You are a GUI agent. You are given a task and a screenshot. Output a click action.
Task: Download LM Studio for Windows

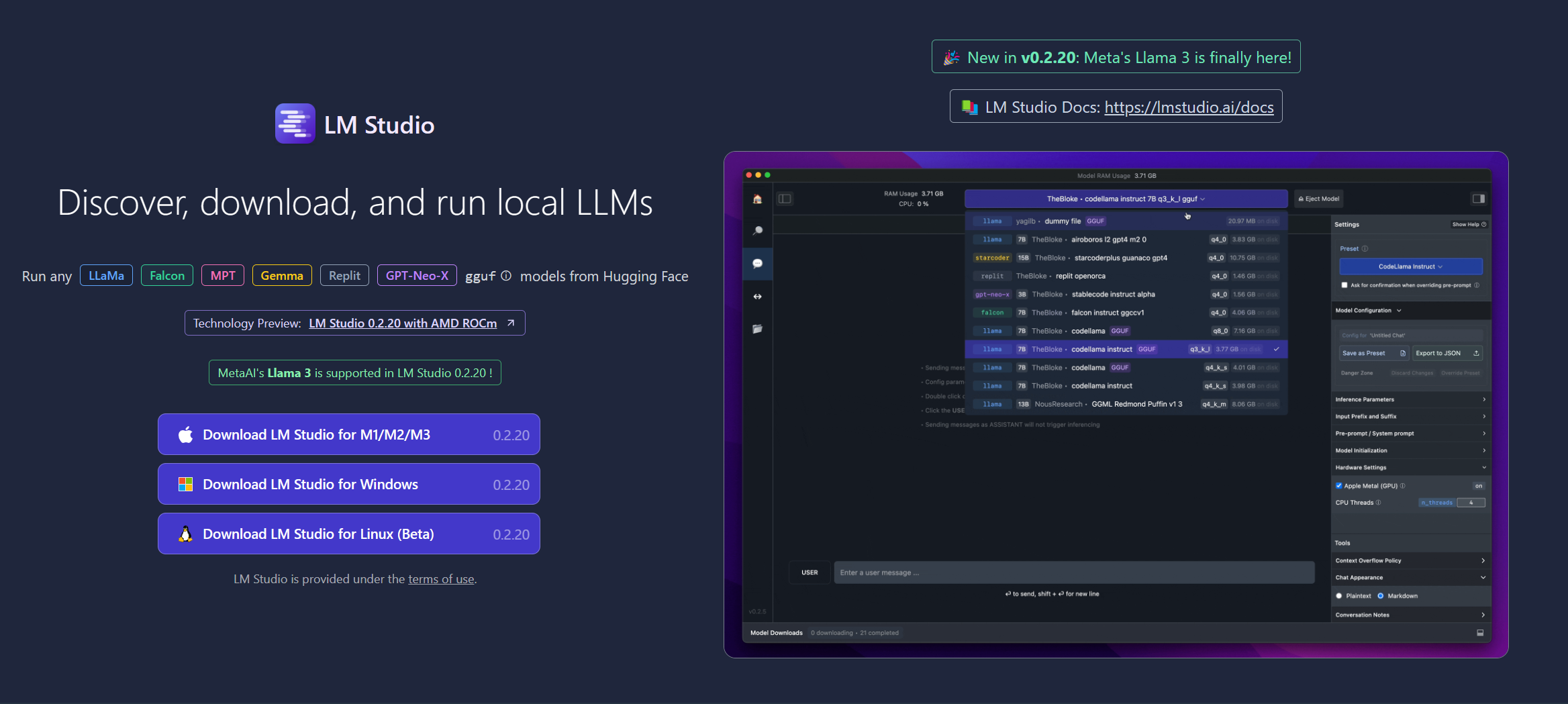(348, 485)
